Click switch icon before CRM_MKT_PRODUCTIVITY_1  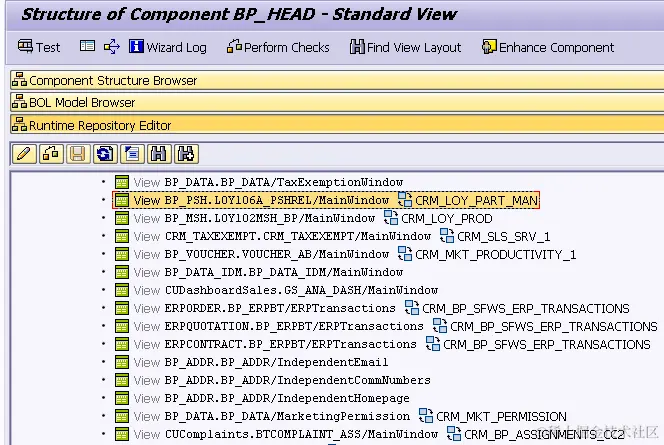click(404, 254)
